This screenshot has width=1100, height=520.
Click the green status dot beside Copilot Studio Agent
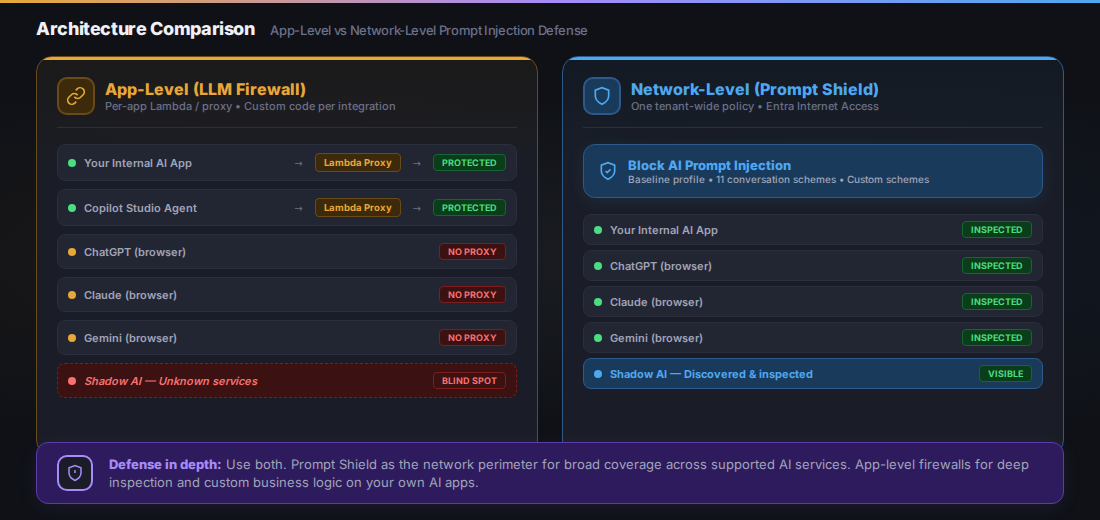72,208
